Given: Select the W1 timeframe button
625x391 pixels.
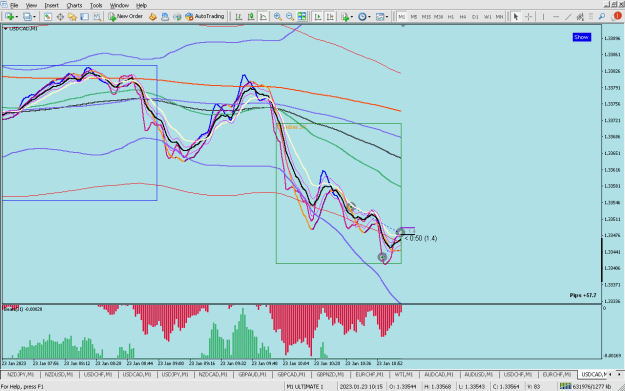Looking at the screenshot, I should 487,17.
